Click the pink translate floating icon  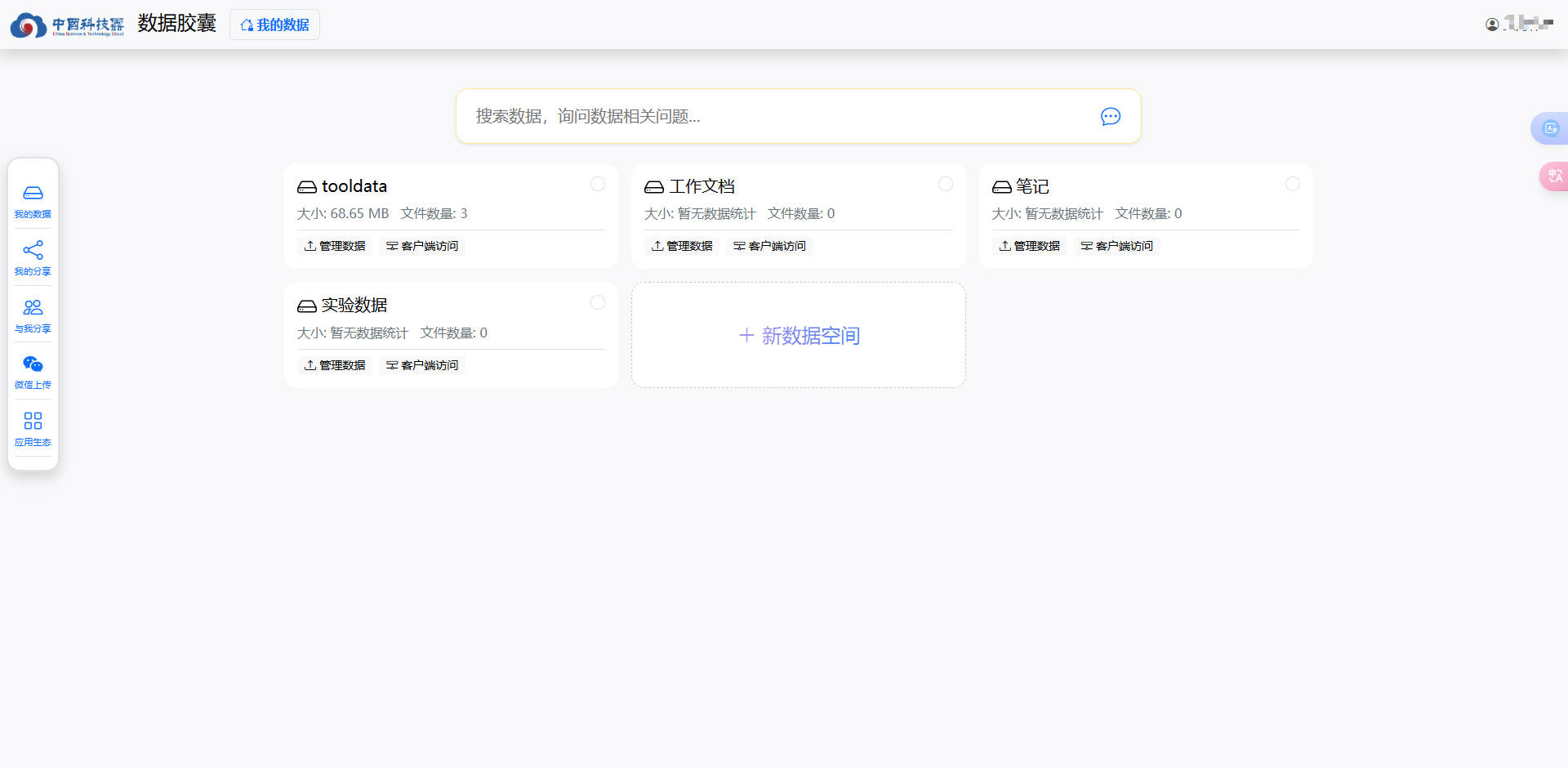point(1554,176)
